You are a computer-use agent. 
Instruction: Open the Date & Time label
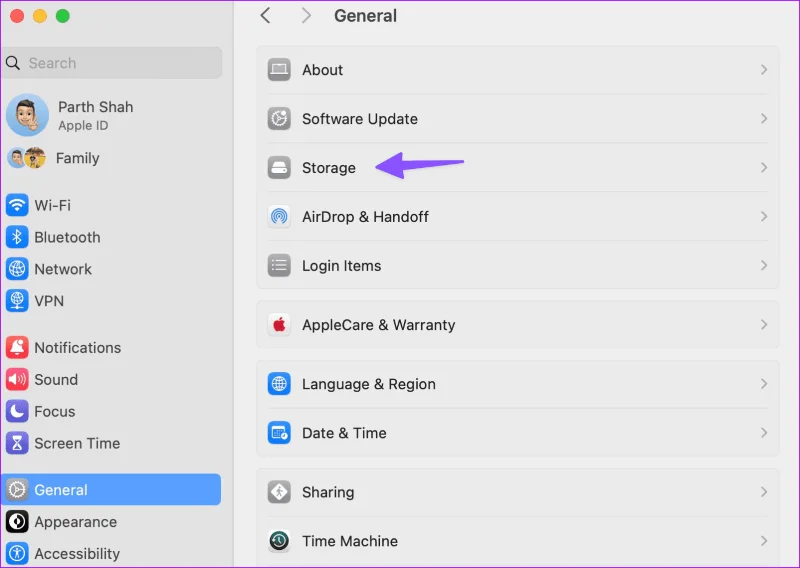[x=344, y=433]
